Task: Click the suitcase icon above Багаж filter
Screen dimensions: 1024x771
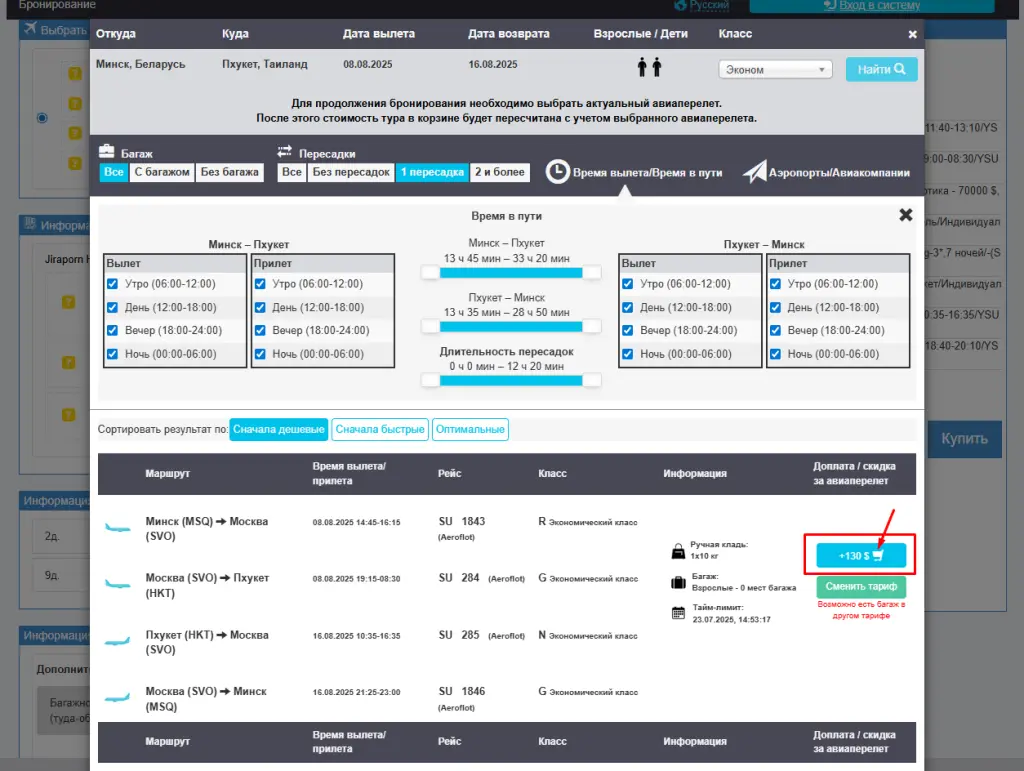Action: pos(107,152)
